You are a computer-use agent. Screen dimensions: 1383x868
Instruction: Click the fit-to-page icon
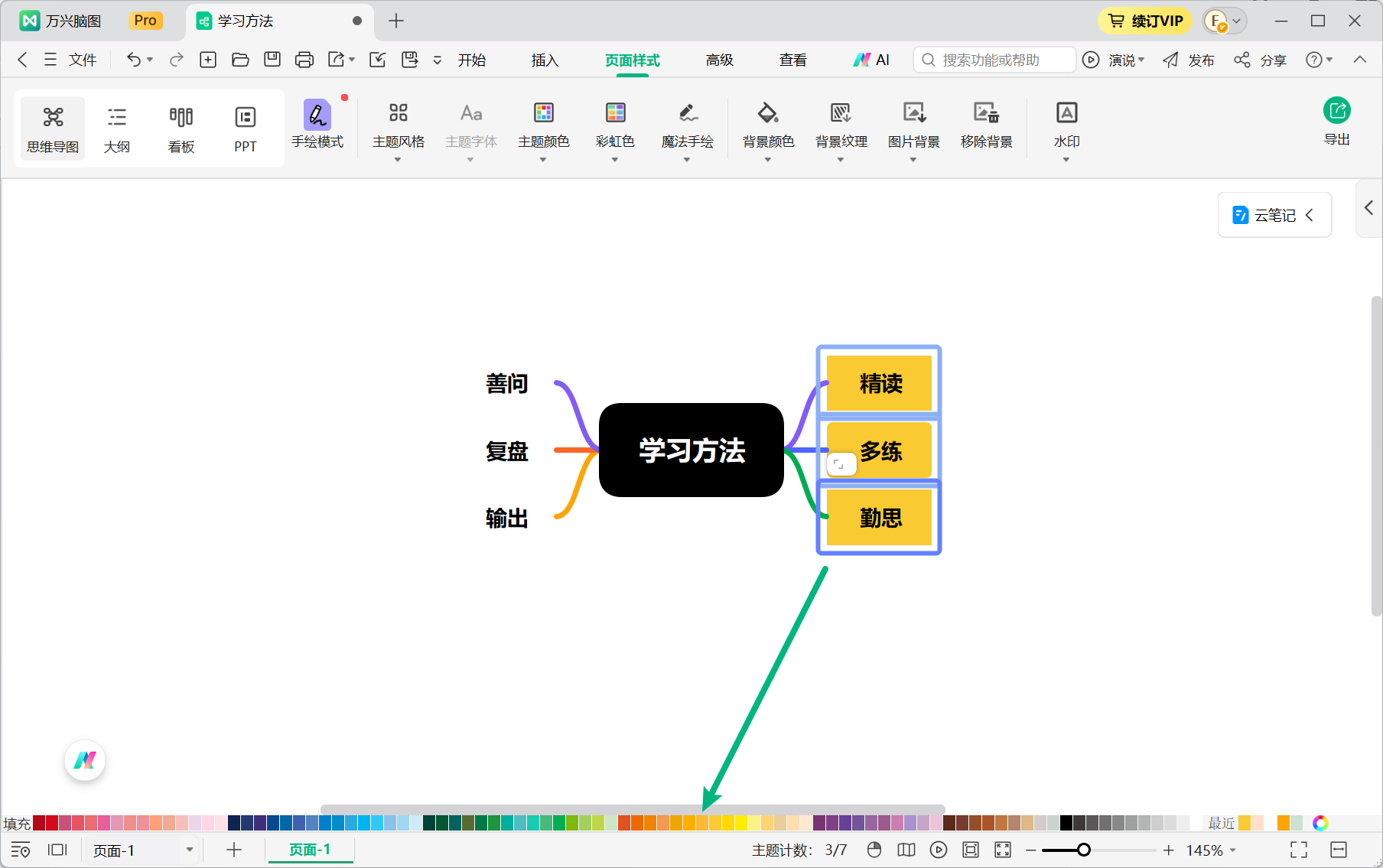tap(971, 850)
